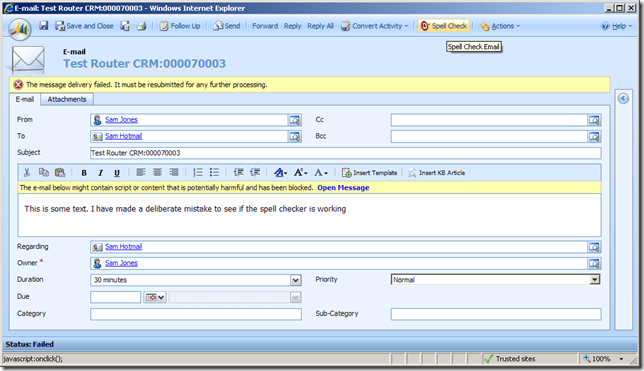Viewport: 644px width, 371px height.
Task: Open the Duration dropdown
Action: pos(295,280)
